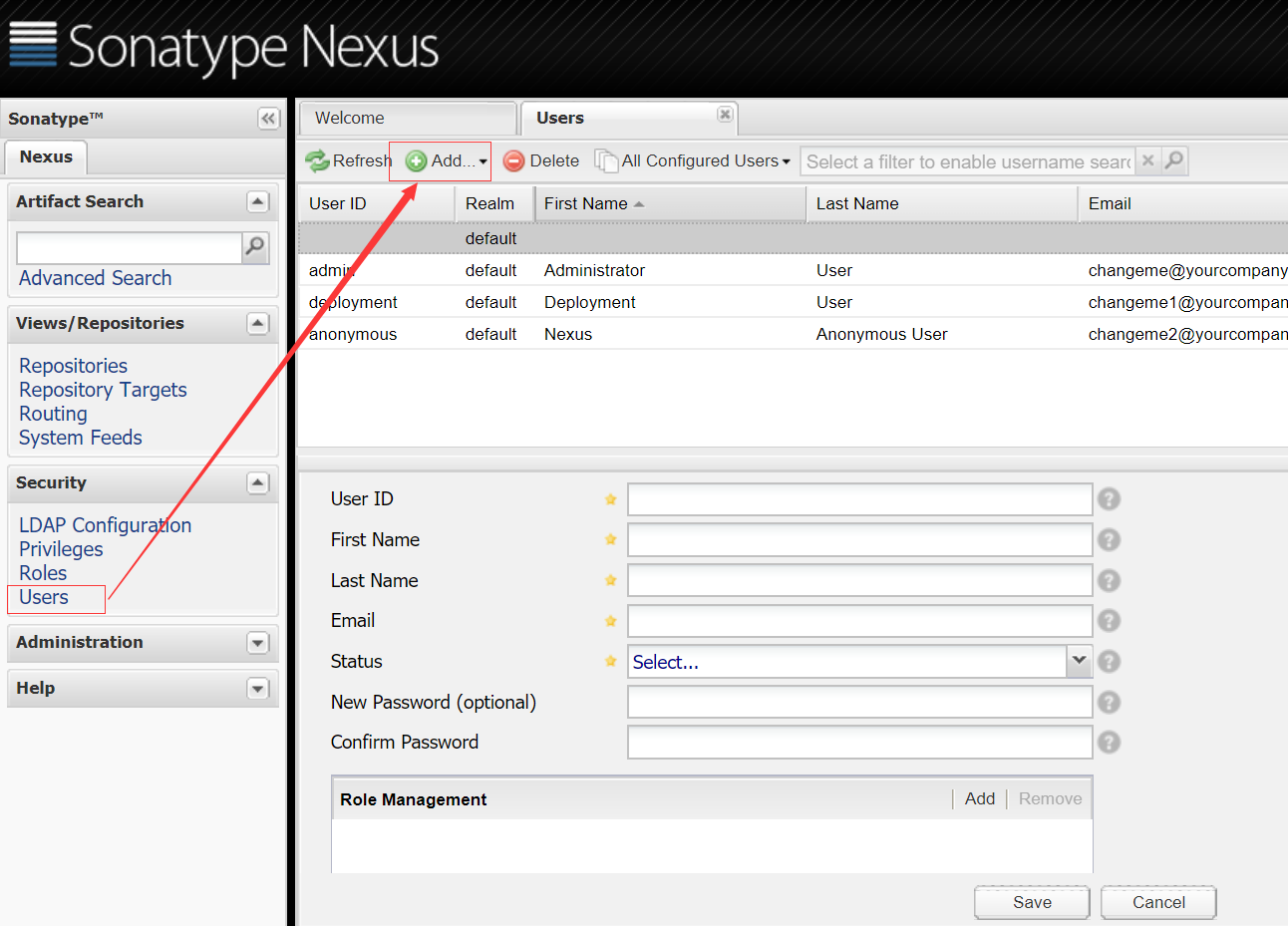
Task: Sort by the Email column header
Action: point(1182,203)
